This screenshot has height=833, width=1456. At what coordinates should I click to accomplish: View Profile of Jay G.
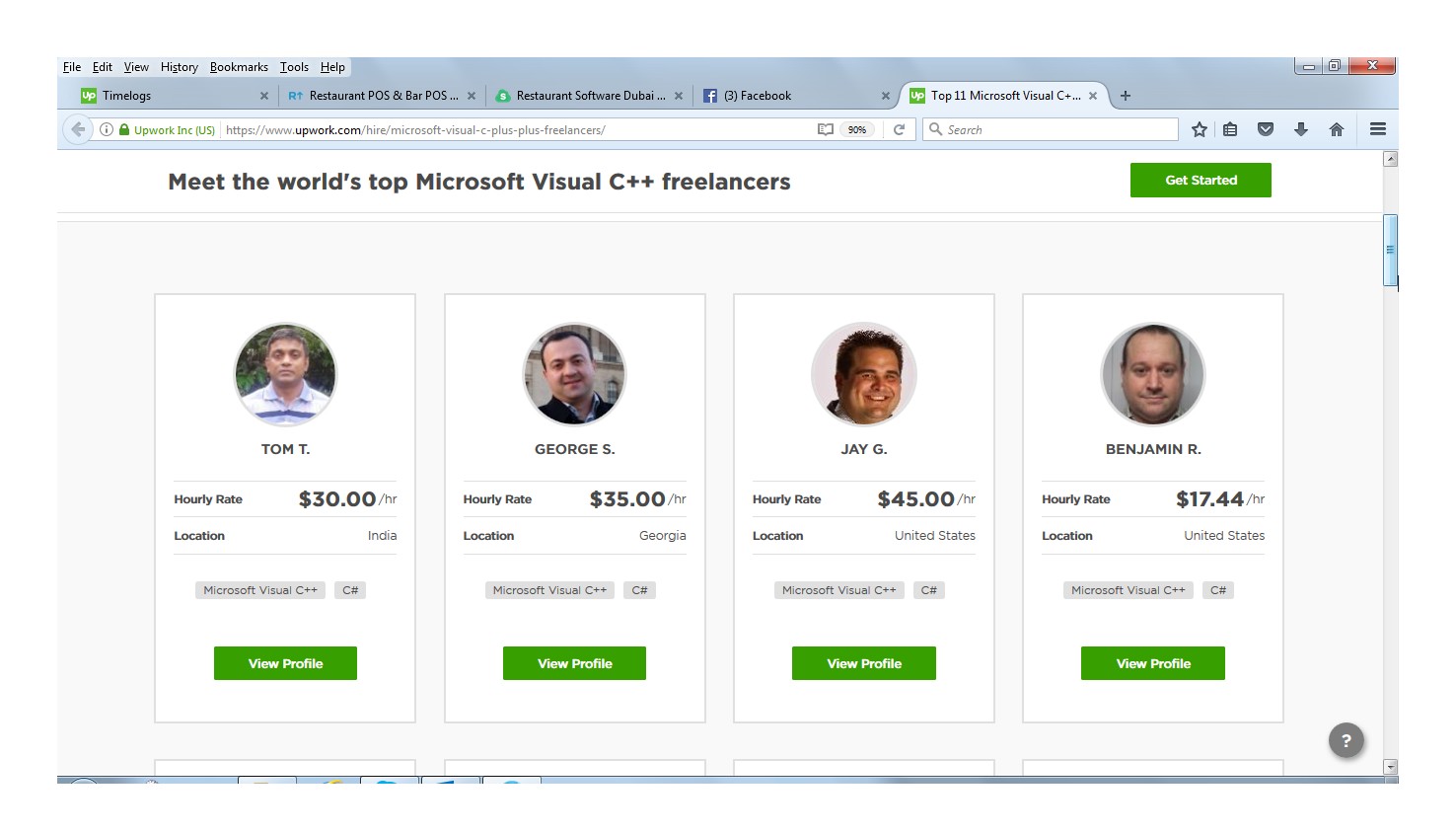coord(864,663)
